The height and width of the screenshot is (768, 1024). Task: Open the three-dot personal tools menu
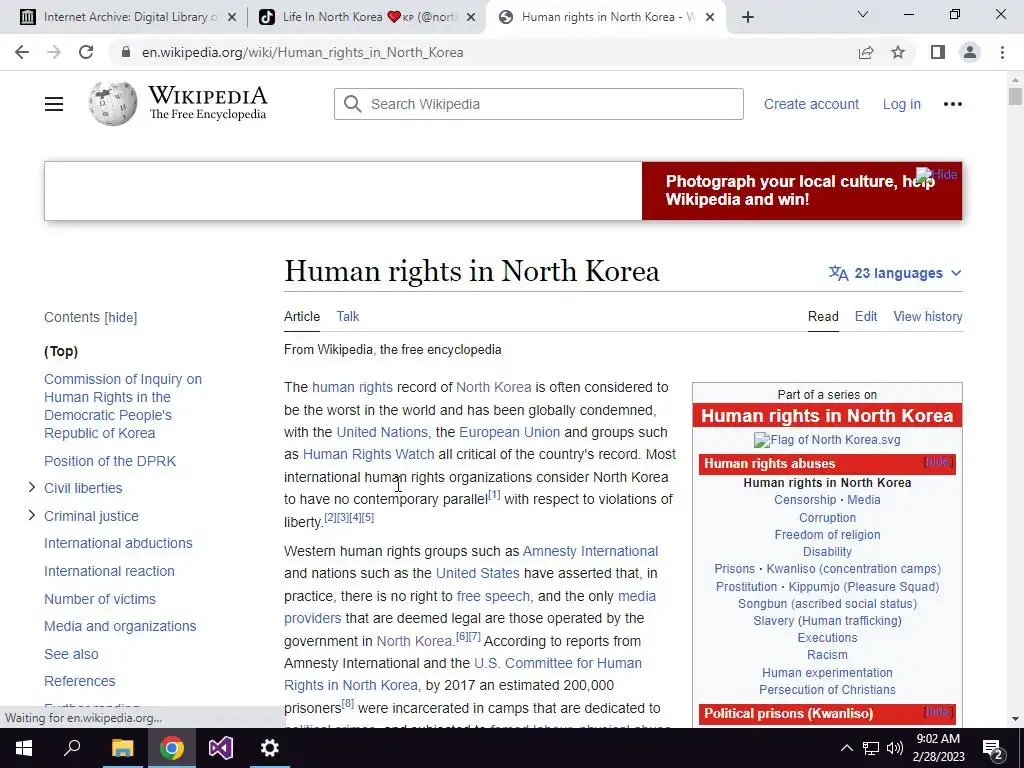[x=952, y=104]
